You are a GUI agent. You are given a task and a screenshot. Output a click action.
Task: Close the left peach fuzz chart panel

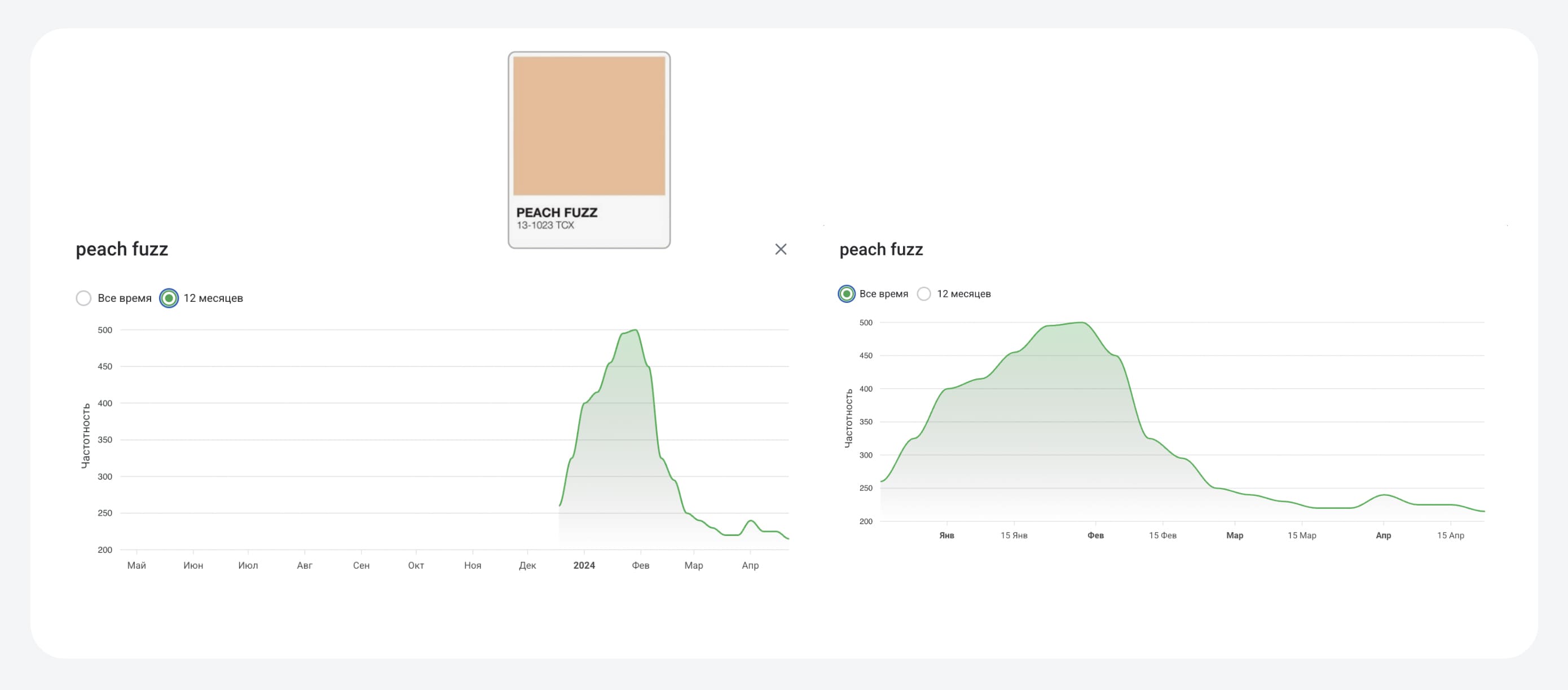[x=781, y=249]
